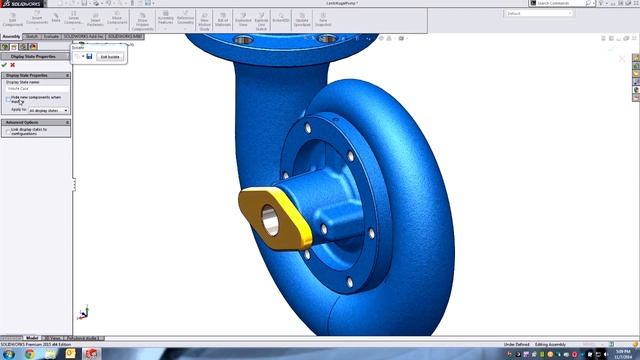Image resolution: width=640 pixels, height=360 pixels.
Task: Switch to the Assembly tab
Action: [11, 36]
